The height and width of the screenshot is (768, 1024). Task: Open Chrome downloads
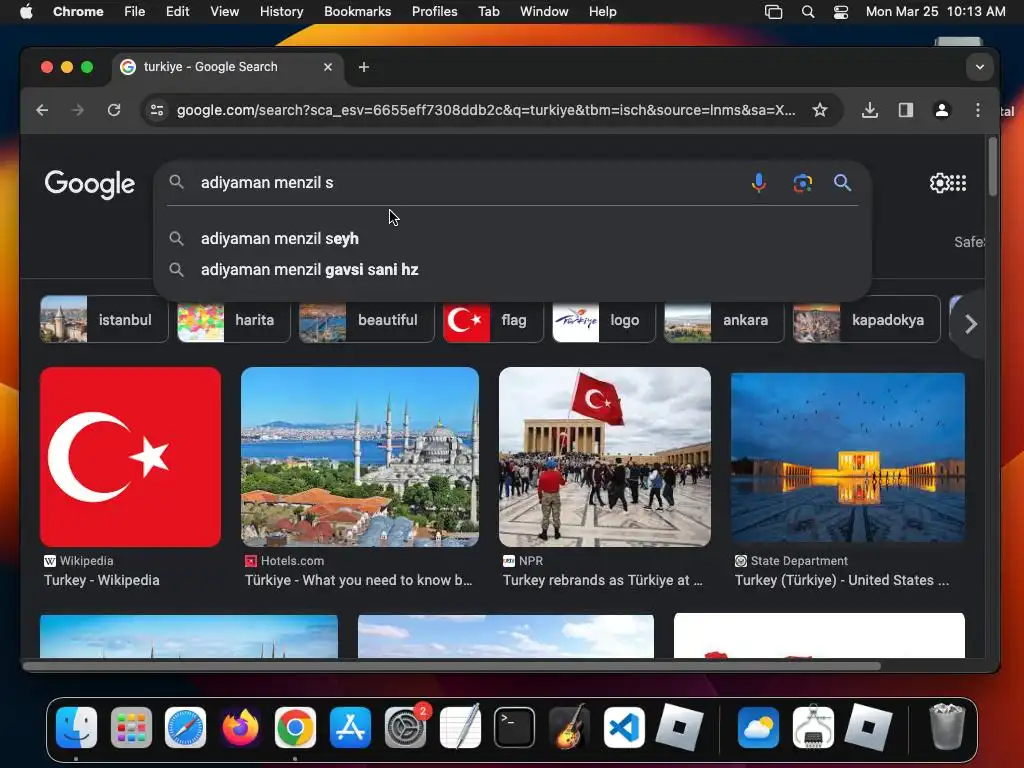[869, 110]
